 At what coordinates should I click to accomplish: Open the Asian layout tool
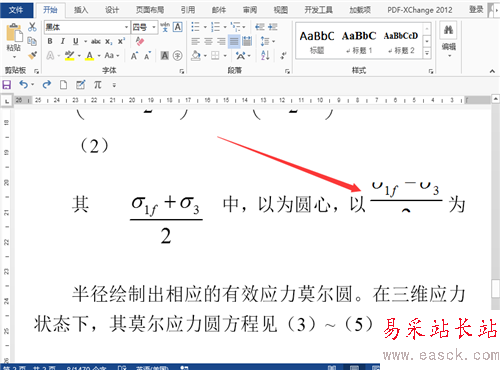(240, 55)
